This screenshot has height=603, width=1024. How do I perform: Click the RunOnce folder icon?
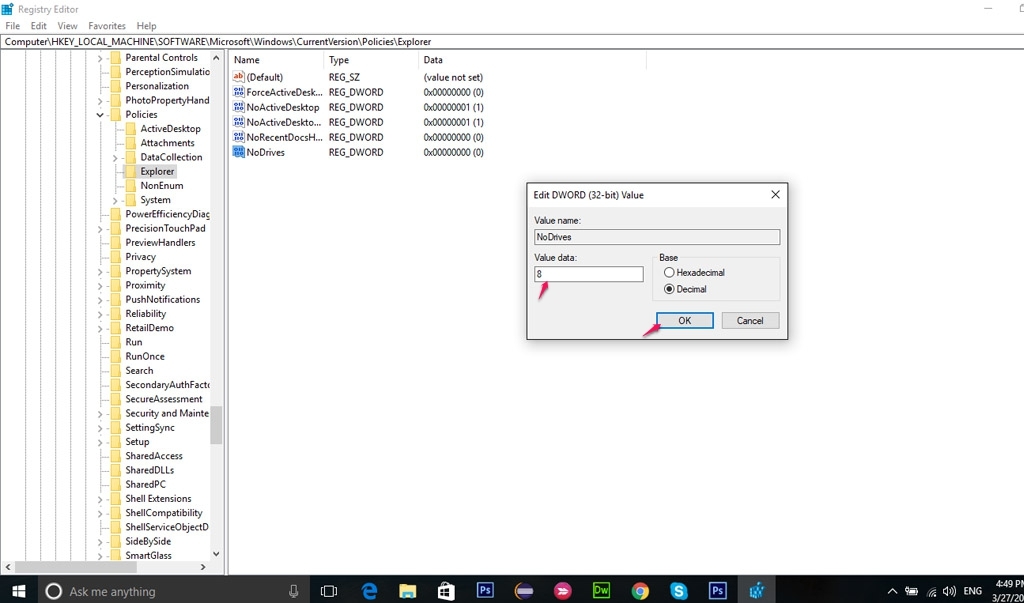point(116,356)
